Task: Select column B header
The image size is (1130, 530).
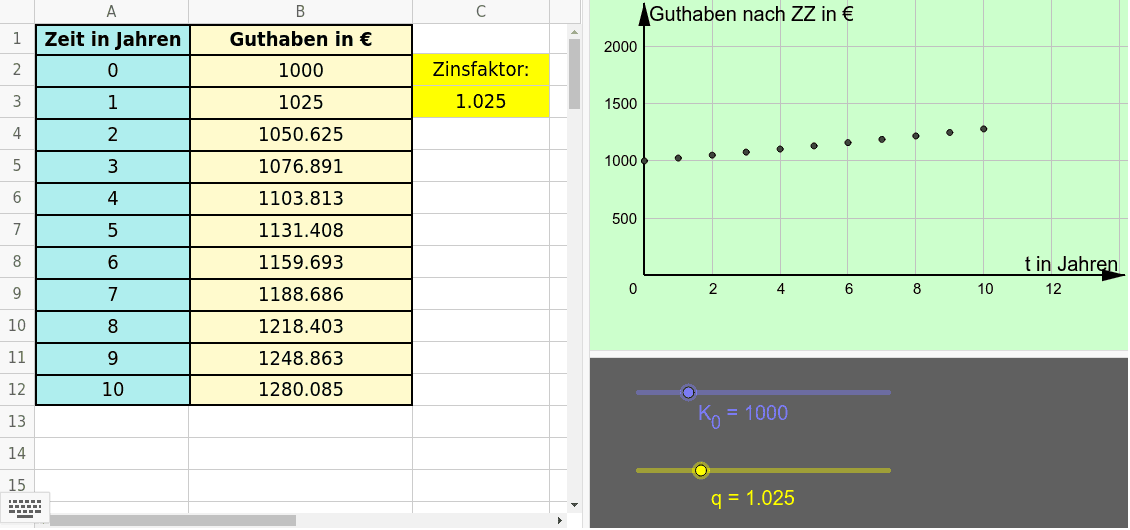Action: point(301,11)
